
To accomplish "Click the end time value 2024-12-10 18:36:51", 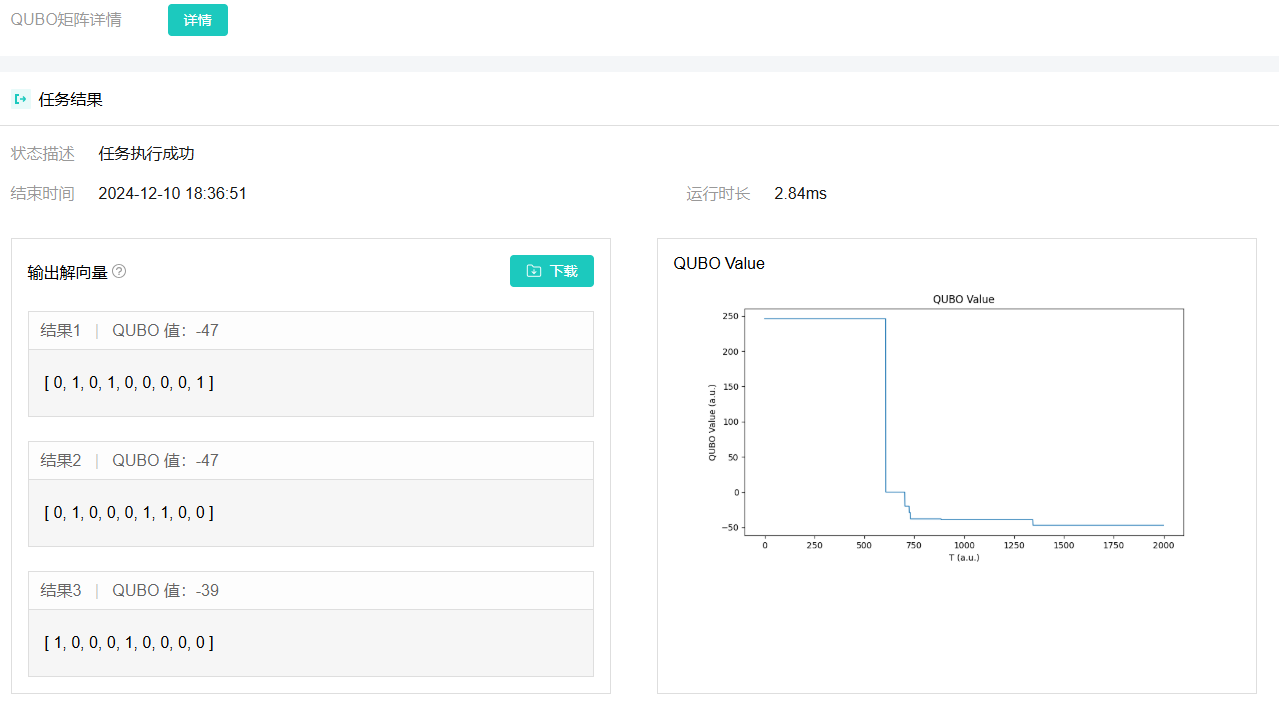I will coord(172,194).
